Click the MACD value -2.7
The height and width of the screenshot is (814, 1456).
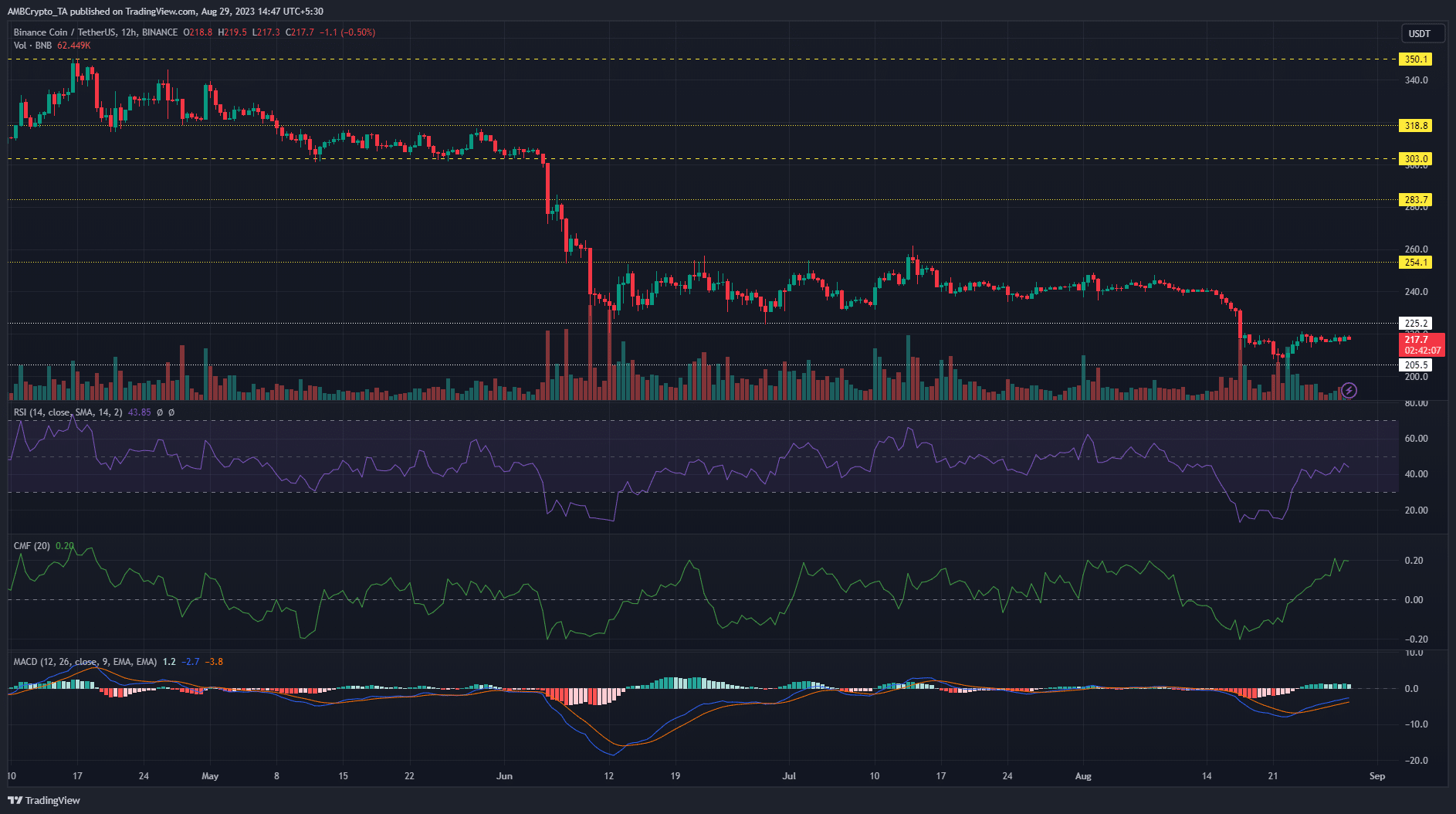[x=191, y=662]
